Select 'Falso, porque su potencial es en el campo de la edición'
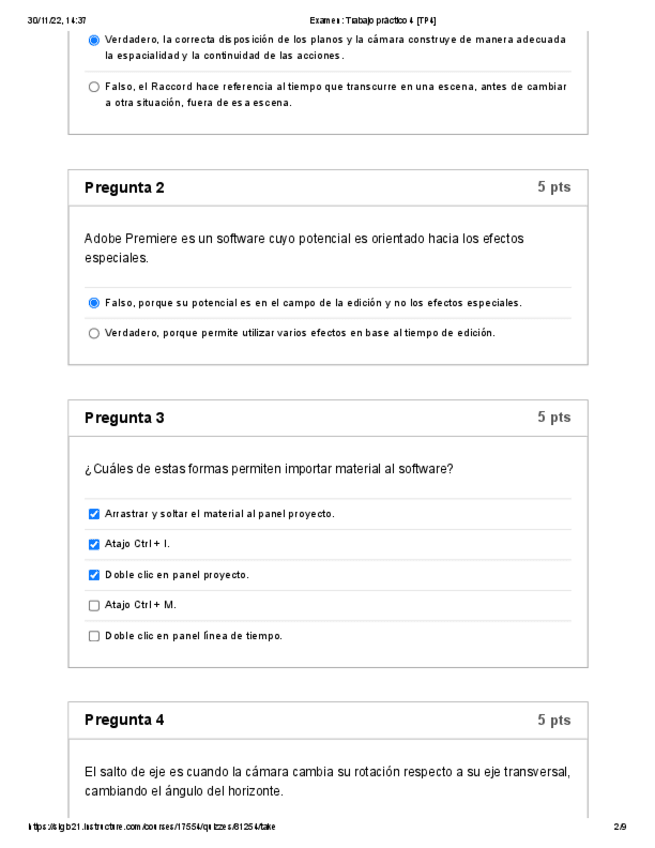The height and width of the screenshot is (848, 655). tap(94, 303)
